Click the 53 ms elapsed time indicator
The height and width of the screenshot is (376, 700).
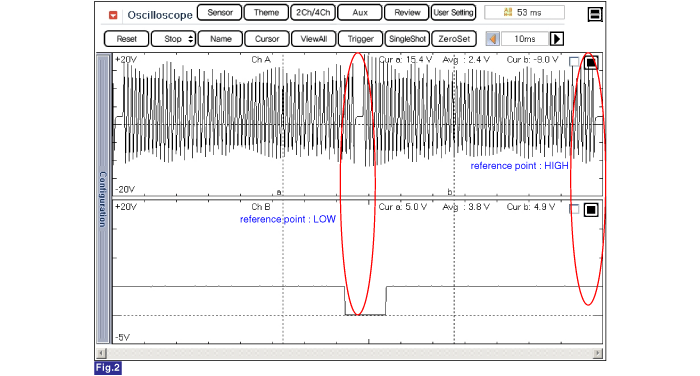click(x=524, y=13)
